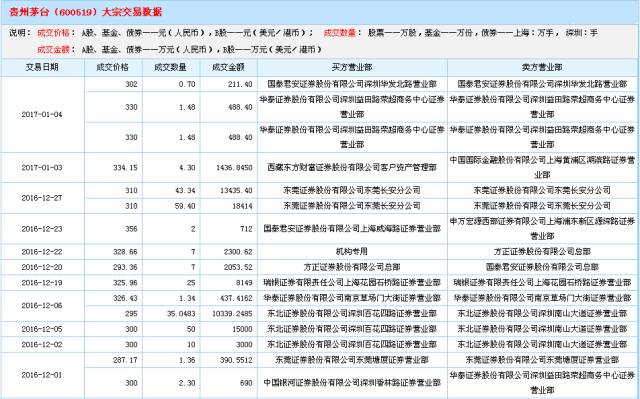This screenshot has width=640, height=399.
Task: Click the red 成交金额 label in the note
Action: click(x=53, y=50)
